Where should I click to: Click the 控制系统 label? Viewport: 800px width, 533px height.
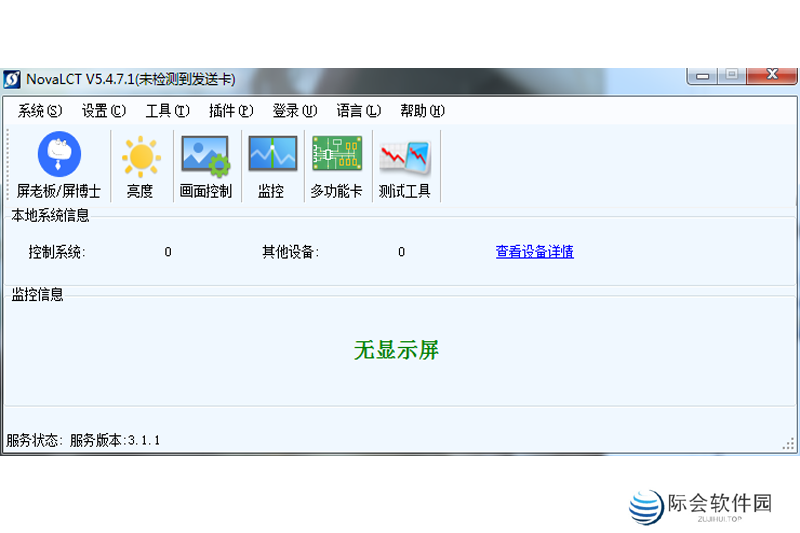[57, 251]
